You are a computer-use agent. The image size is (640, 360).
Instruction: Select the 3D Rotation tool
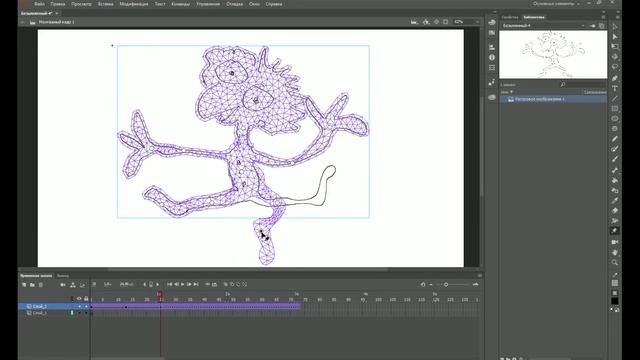coord(615,57)
